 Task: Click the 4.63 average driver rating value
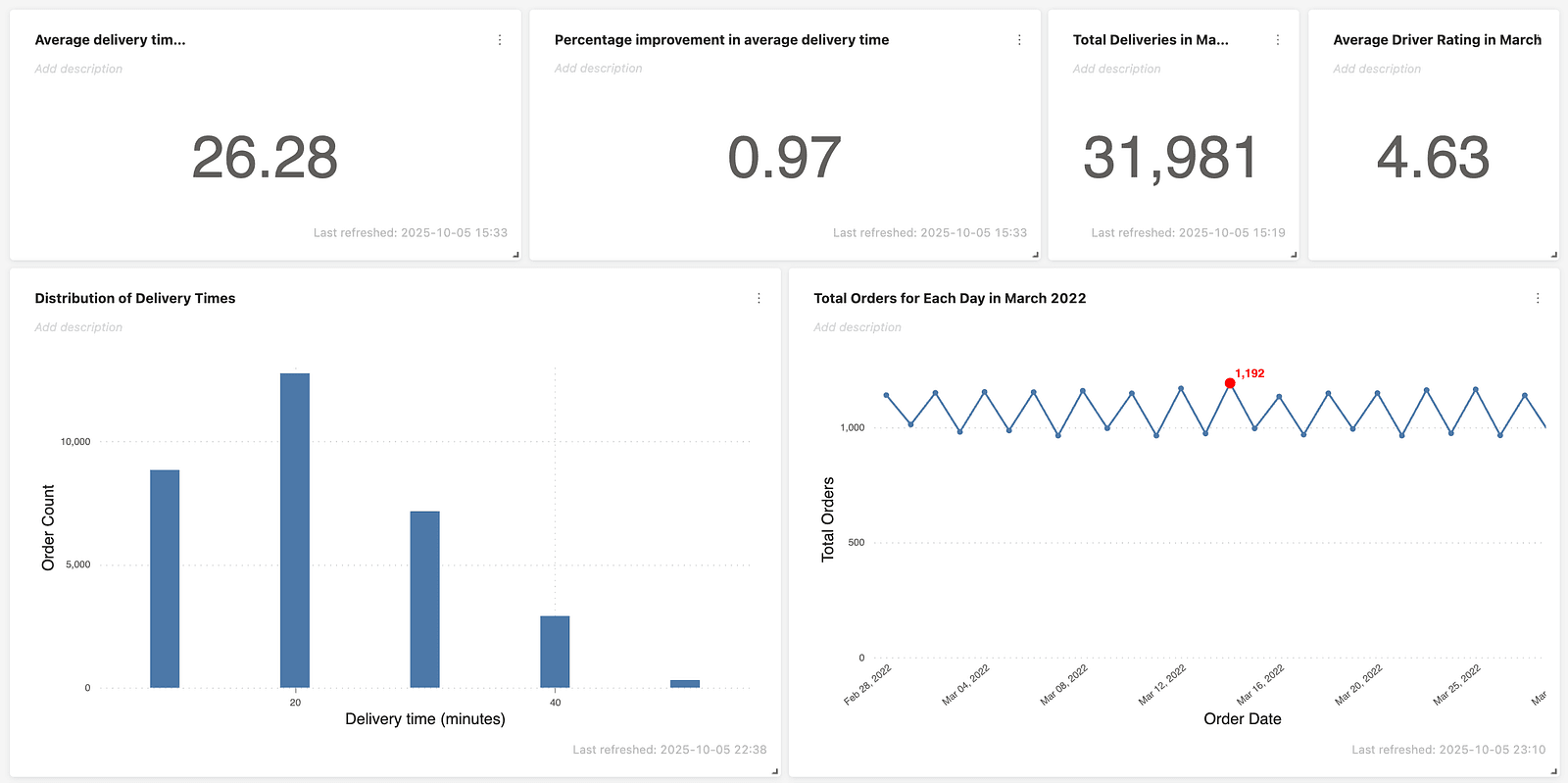pyautogui.click(x=1433, y=158)
